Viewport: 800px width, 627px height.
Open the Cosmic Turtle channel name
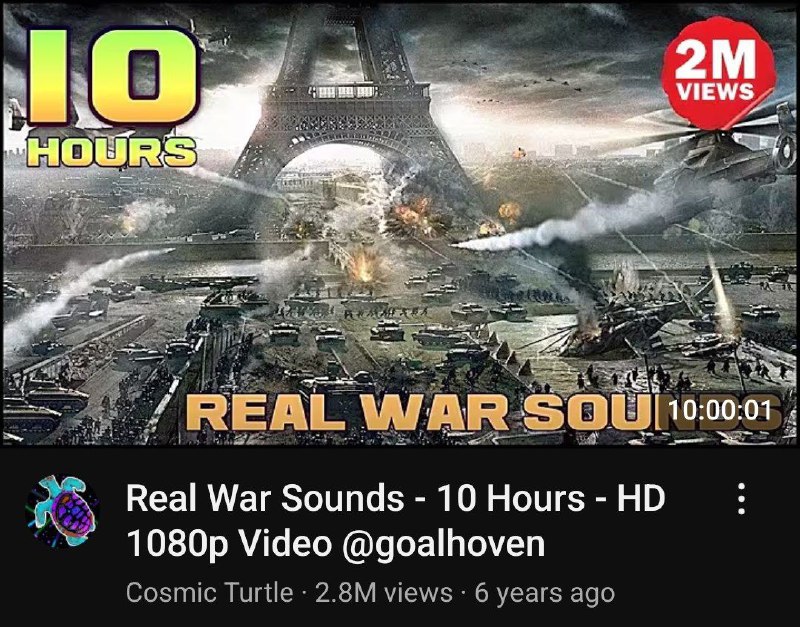[209, 593]
